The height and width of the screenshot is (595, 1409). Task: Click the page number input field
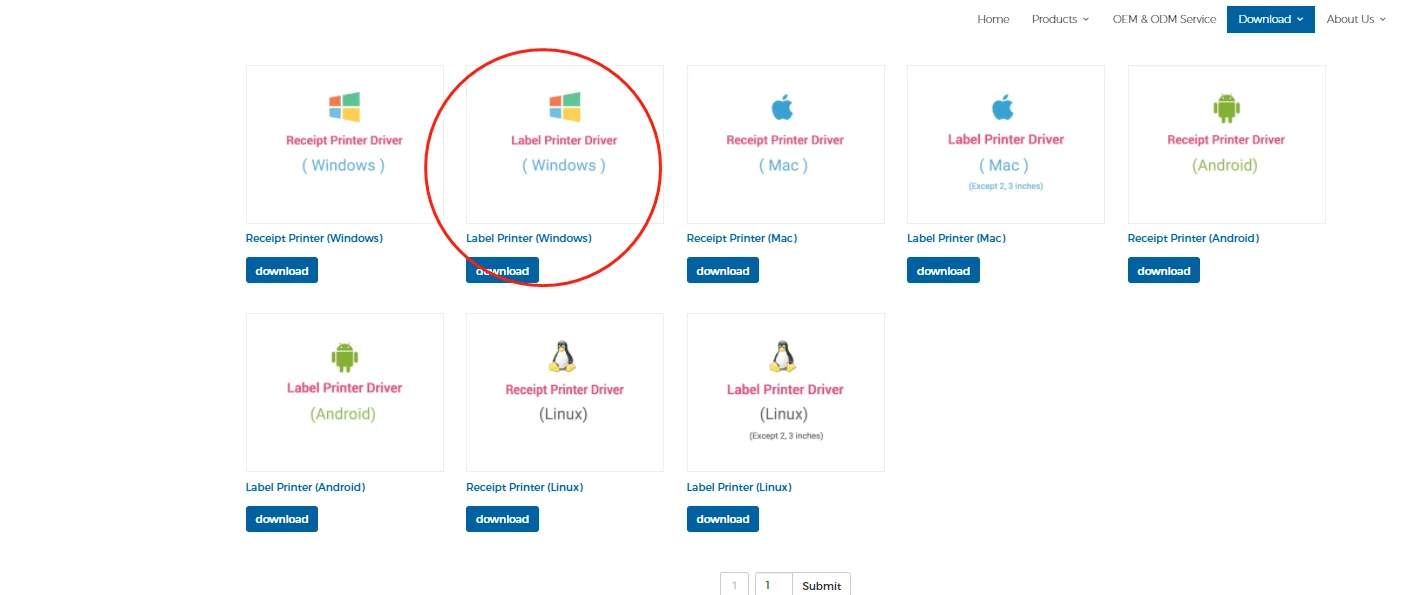(x=774, y=584)
